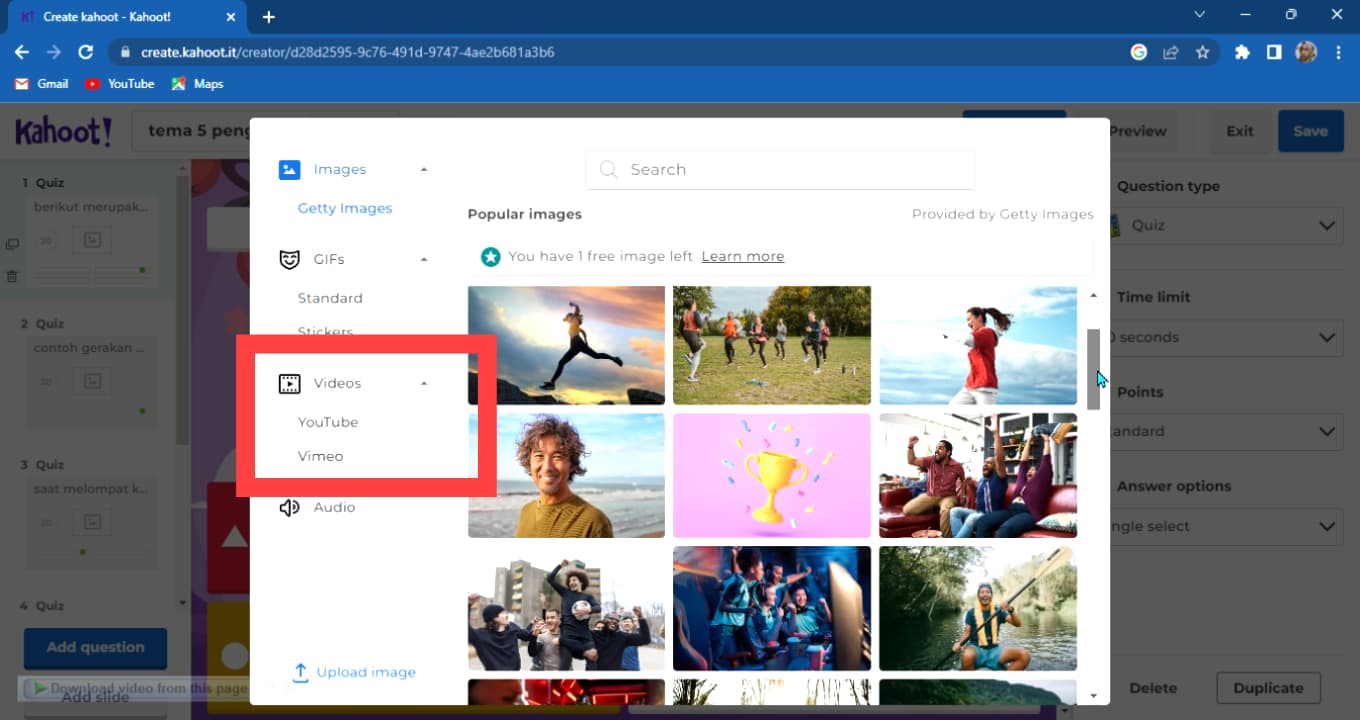View site information lock icon
This screenshot has height=720, width=1360.
(126, 52)
